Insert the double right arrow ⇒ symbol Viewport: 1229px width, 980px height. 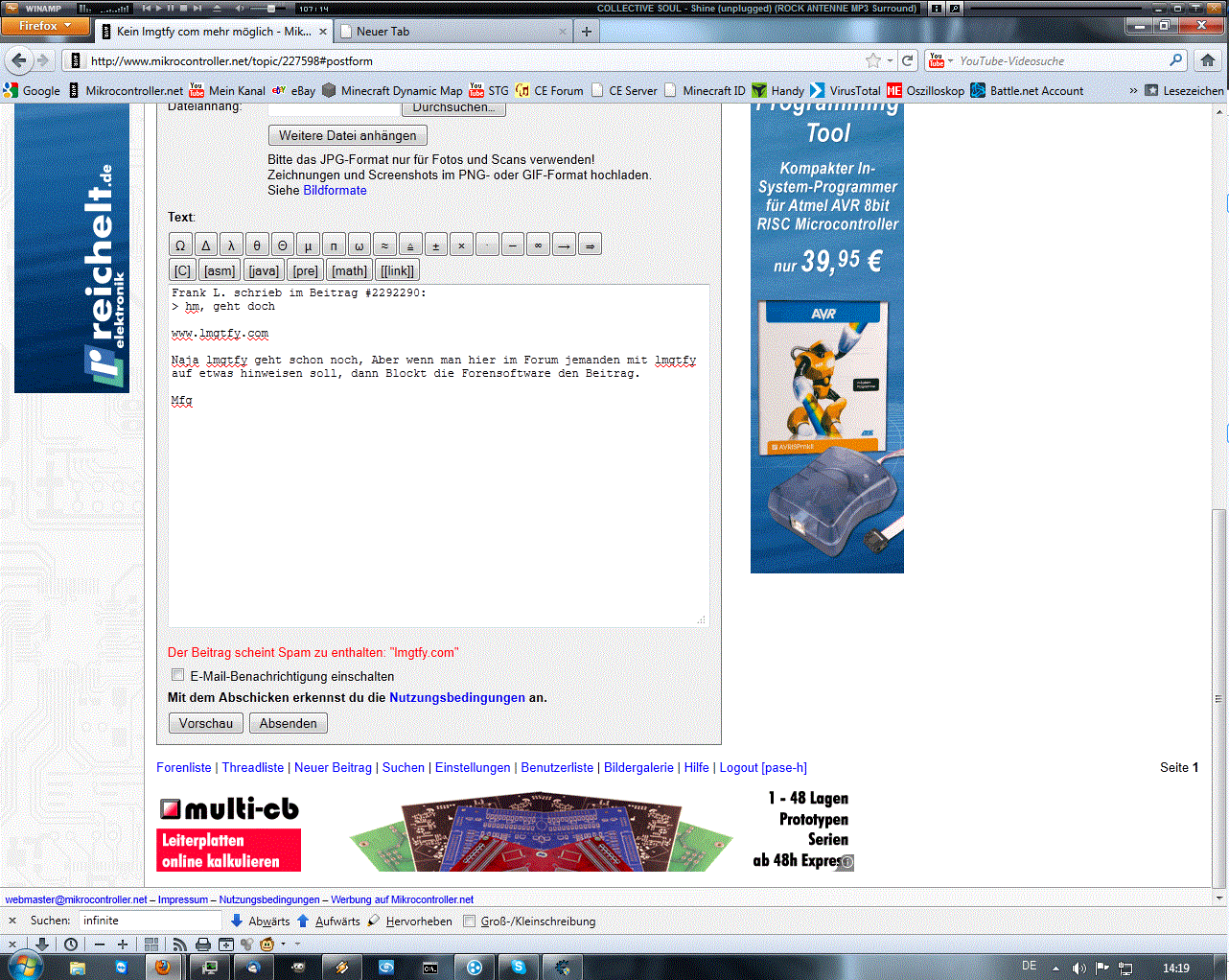(x=590, y=245)
